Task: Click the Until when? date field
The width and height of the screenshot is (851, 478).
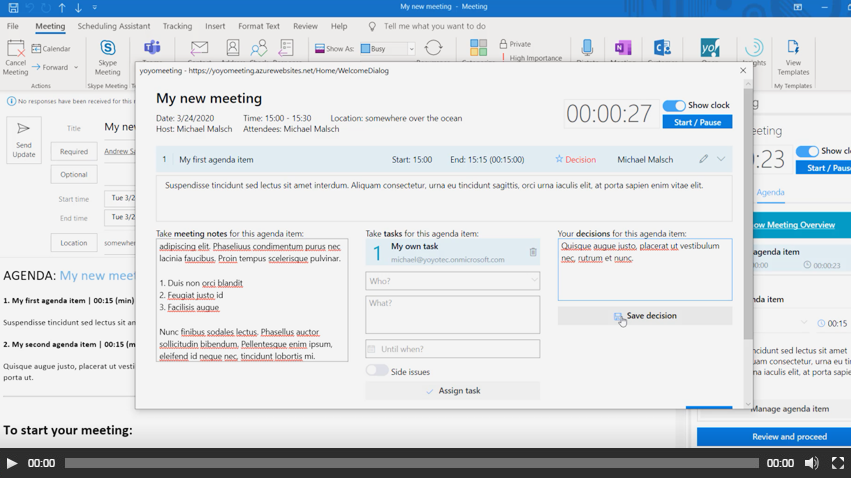Action: click(453, 349)
